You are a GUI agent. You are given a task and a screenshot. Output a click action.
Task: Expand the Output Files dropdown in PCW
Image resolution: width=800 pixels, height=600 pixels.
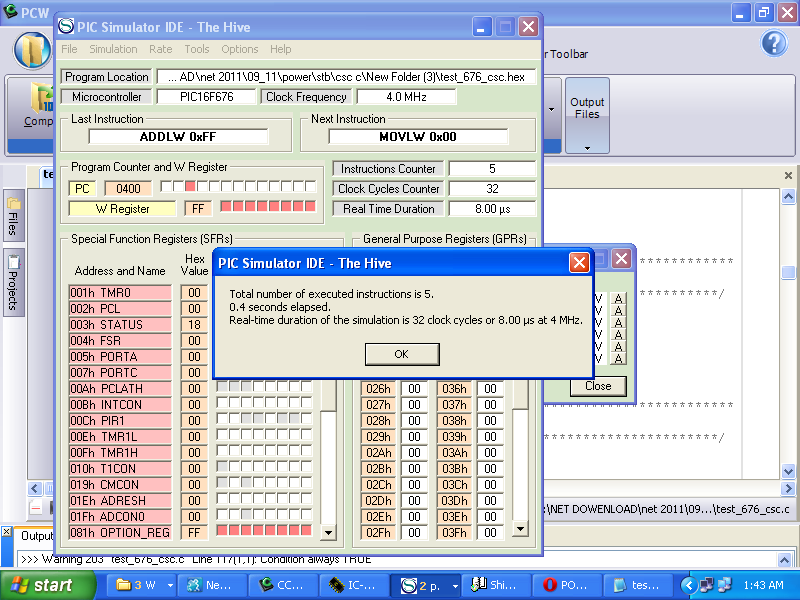(587, 148)
